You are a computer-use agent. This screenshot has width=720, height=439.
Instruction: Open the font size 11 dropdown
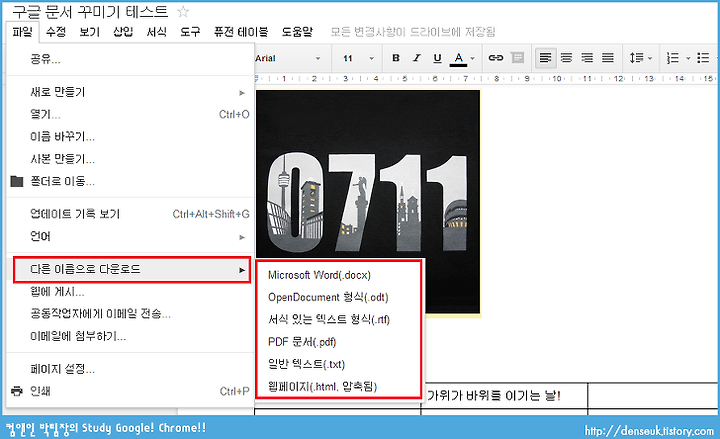pos(358,58)
